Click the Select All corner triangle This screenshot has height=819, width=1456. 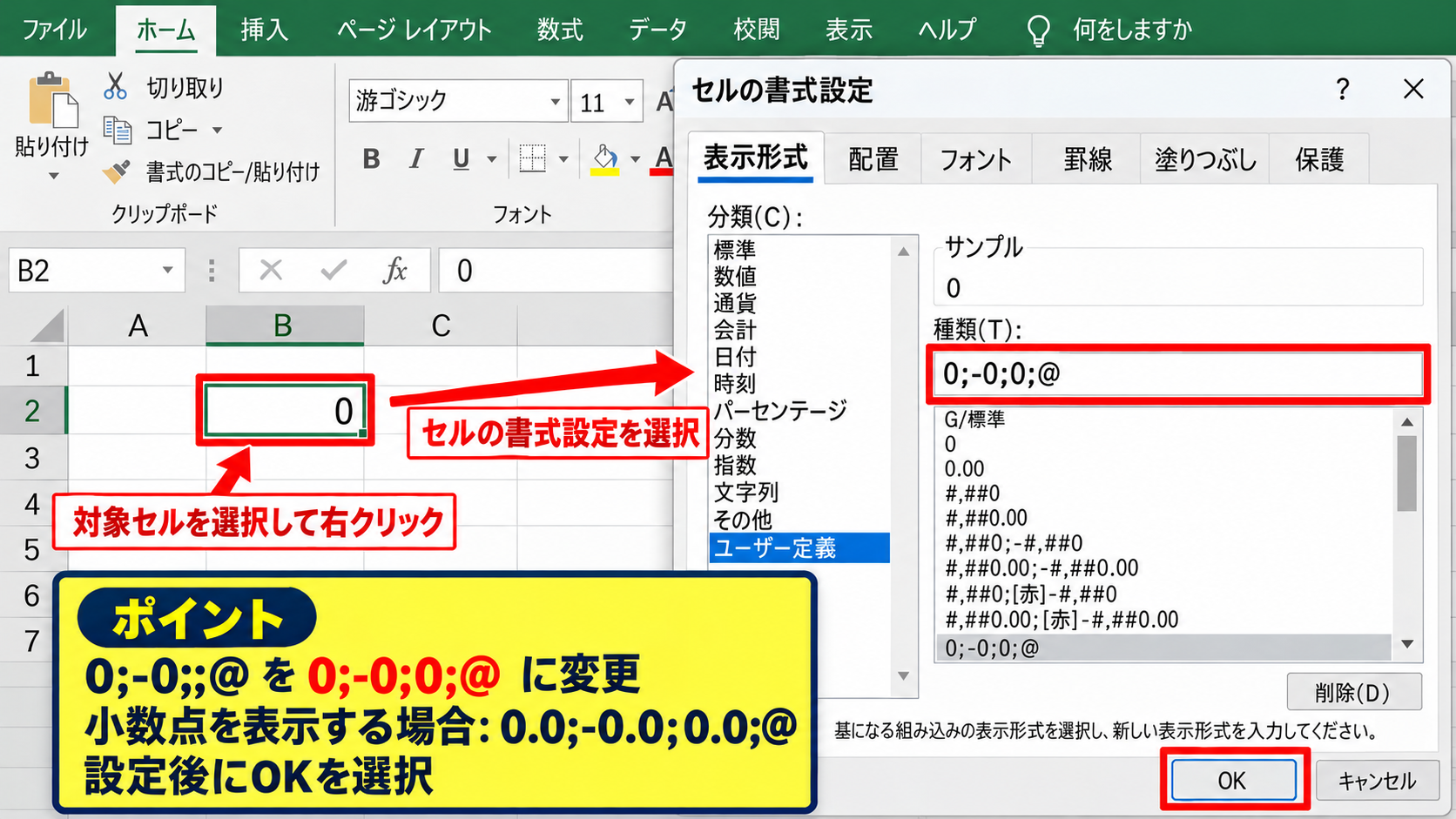47,326
